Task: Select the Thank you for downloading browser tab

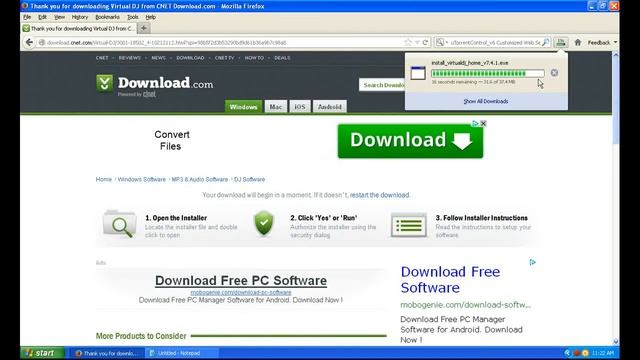Action: tap(79, 28)
